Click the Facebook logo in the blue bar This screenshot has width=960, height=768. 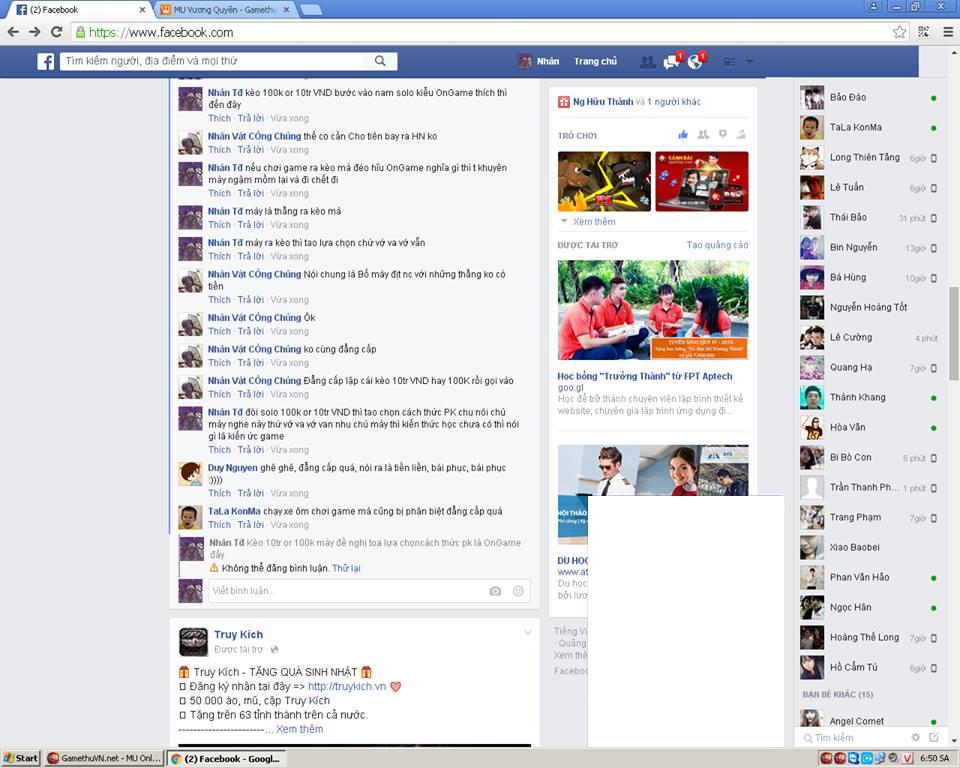click(46, 61)
